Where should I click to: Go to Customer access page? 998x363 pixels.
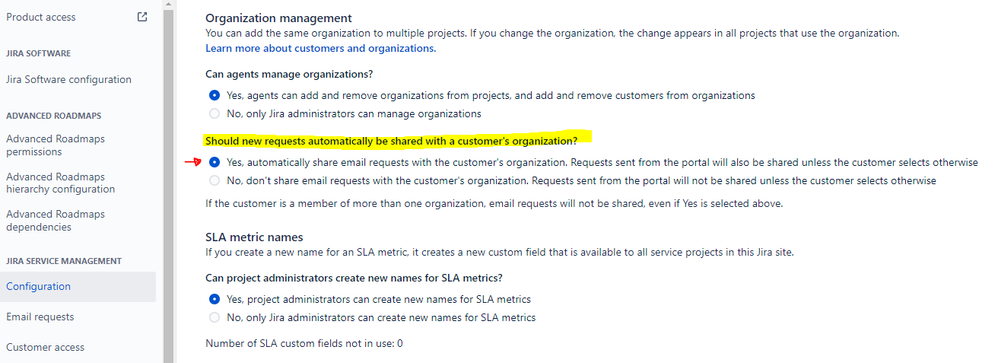[45, 347]
